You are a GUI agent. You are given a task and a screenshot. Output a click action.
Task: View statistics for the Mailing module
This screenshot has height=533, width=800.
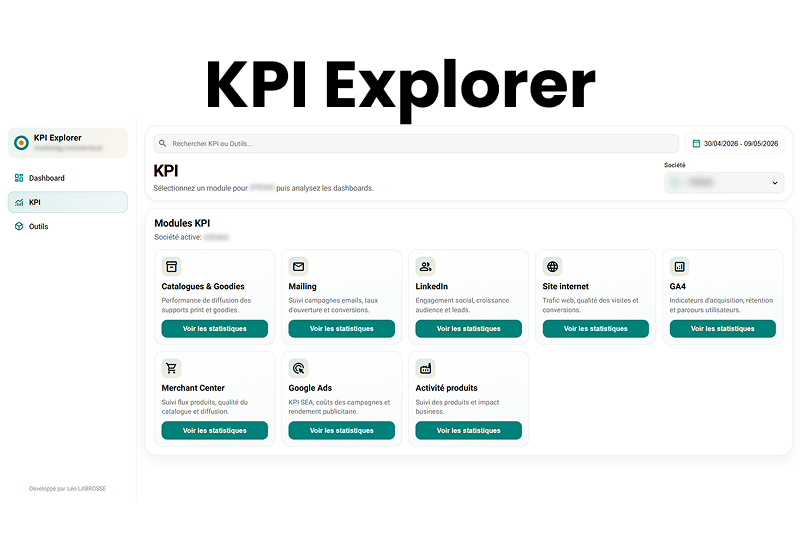coord(342,329)
